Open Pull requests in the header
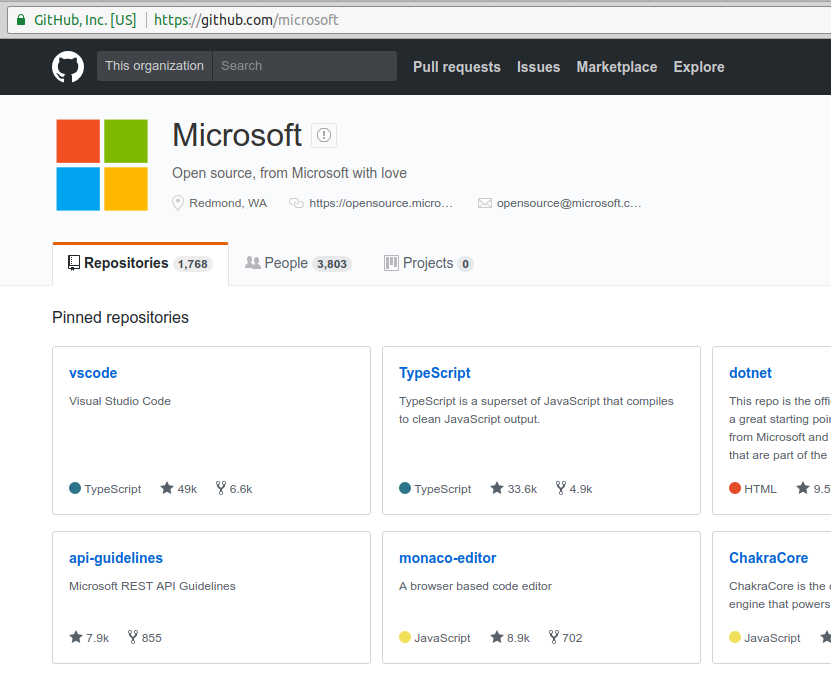Image resolution: width=831 pixels, height=682 pixels. click(457, 67)
